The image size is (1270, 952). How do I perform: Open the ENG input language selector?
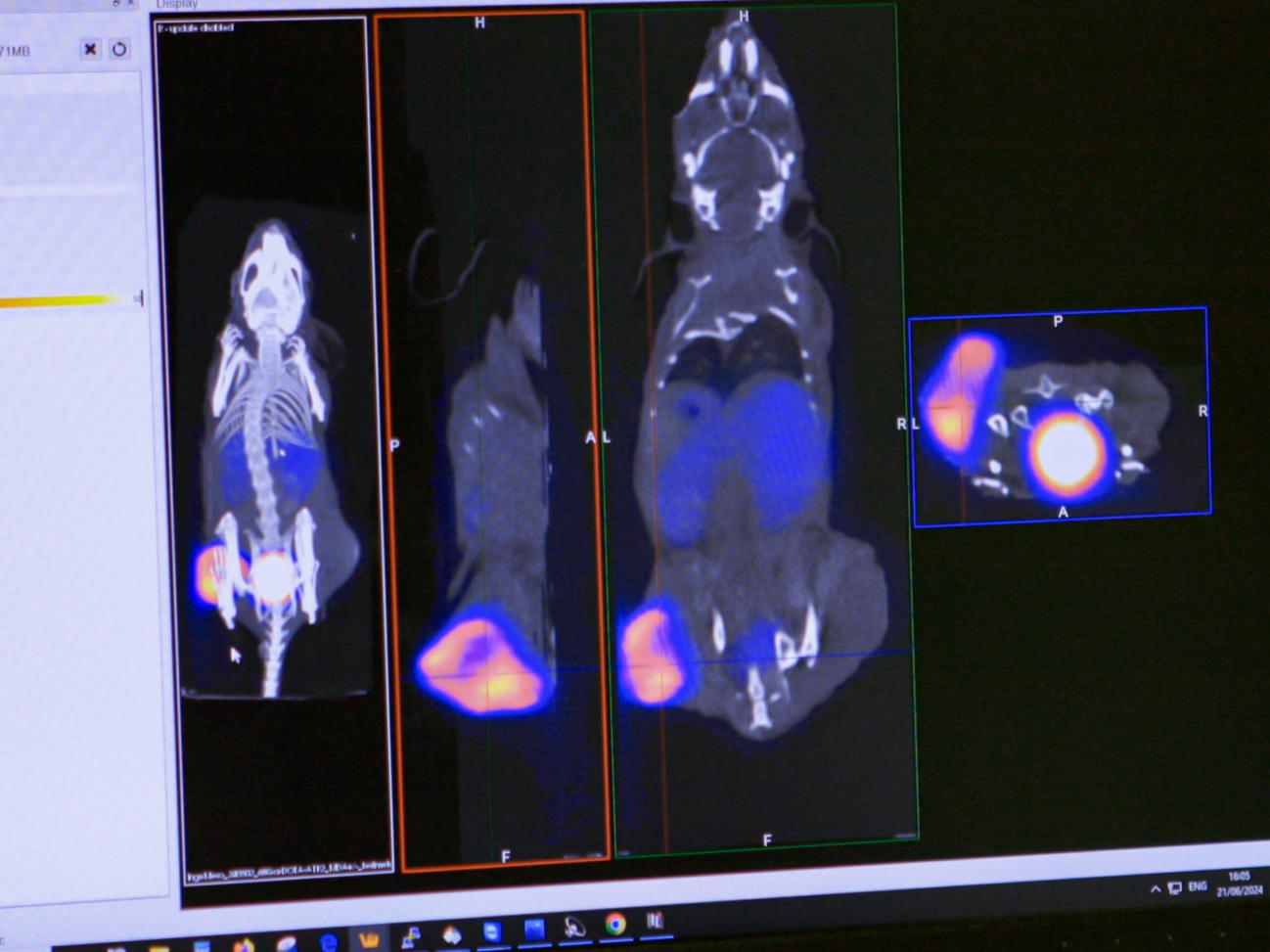click(1198, 886)
